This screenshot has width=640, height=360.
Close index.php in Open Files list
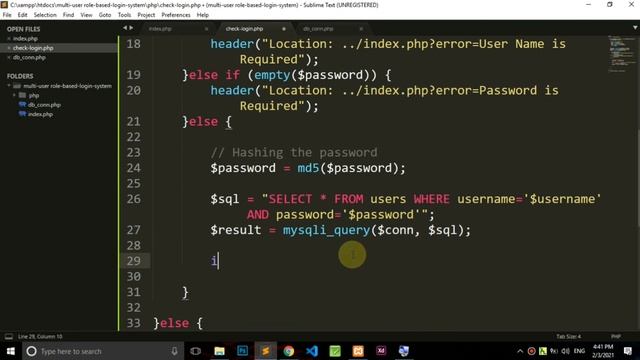click(x=9, y=38)
